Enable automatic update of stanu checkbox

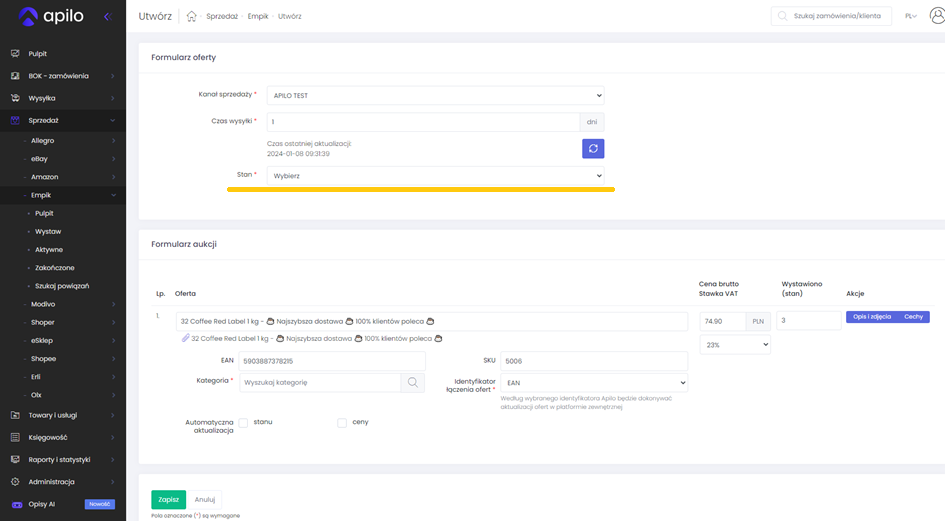pos(243,423)
